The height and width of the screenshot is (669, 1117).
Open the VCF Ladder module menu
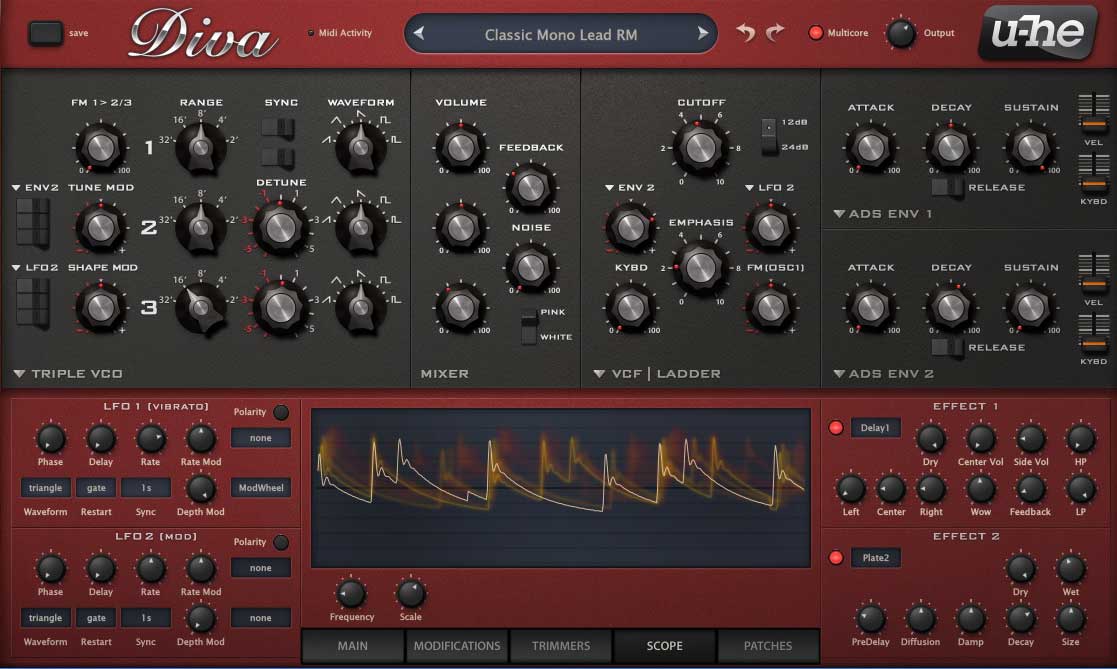tap(599, 374)
